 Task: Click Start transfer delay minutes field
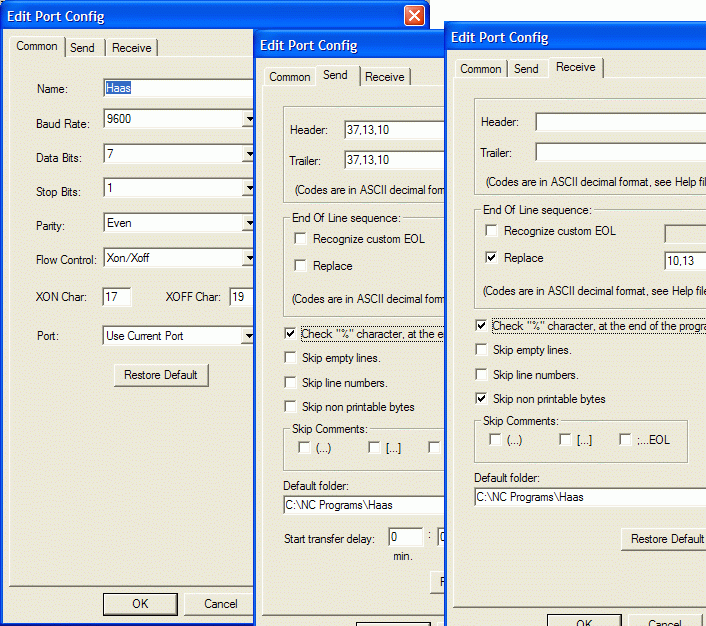[x=406, y=537]
